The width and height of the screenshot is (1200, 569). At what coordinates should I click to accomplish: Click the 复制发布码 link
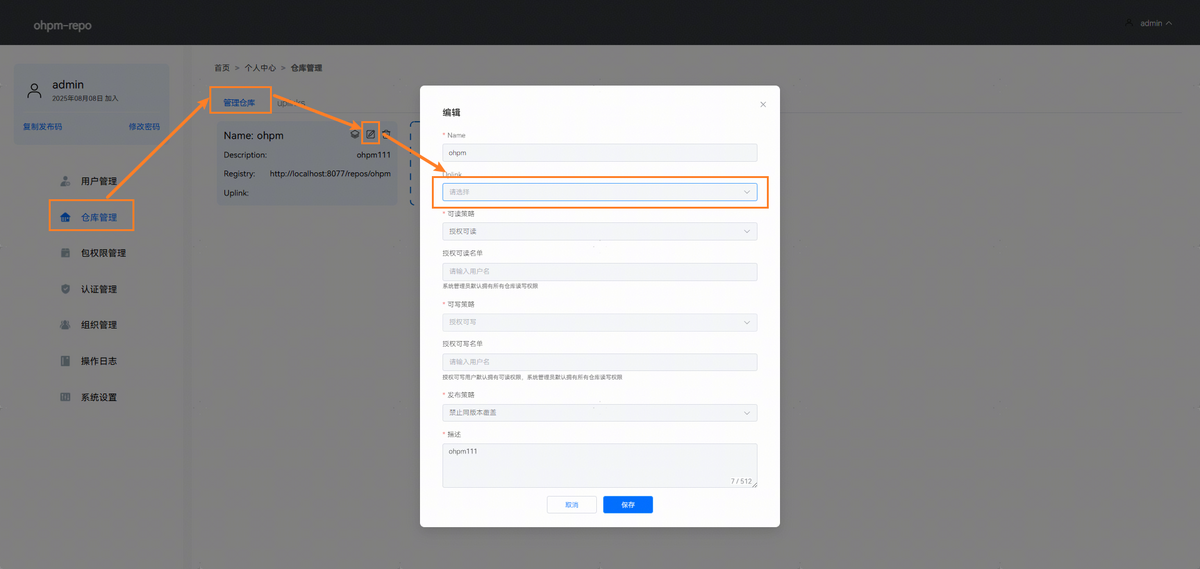pos(43,127)
